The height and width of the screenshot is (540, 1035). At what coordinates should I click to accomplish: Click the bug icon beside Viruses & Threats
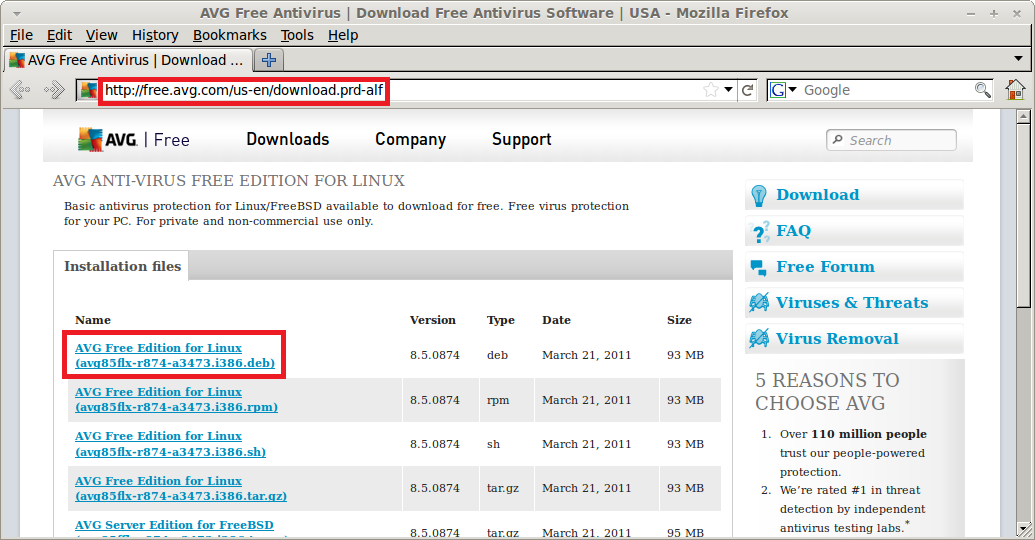759,303
